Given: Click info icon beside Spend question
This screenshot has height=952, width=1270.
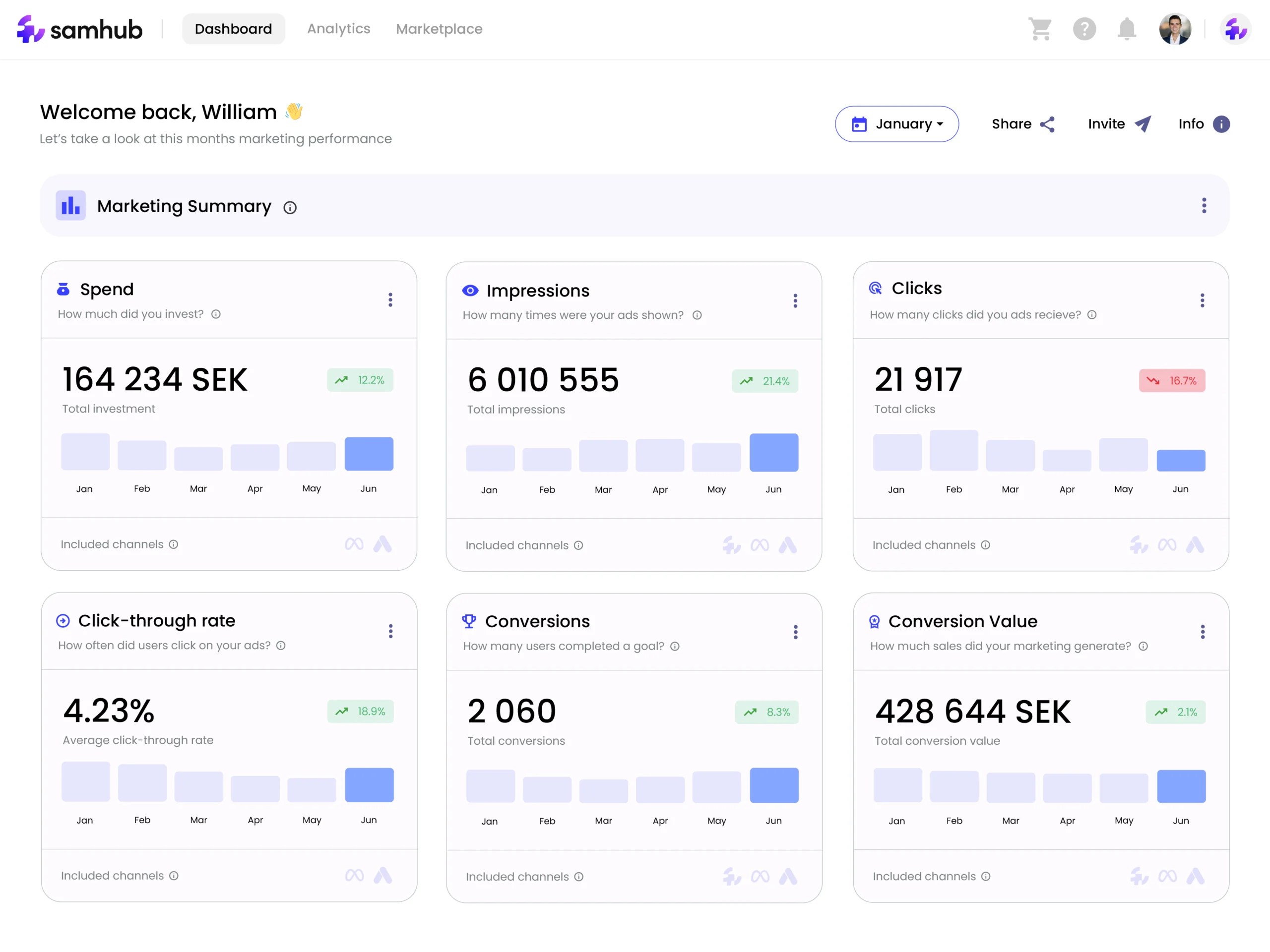Looking at the screenshot, I should [216, 314].
